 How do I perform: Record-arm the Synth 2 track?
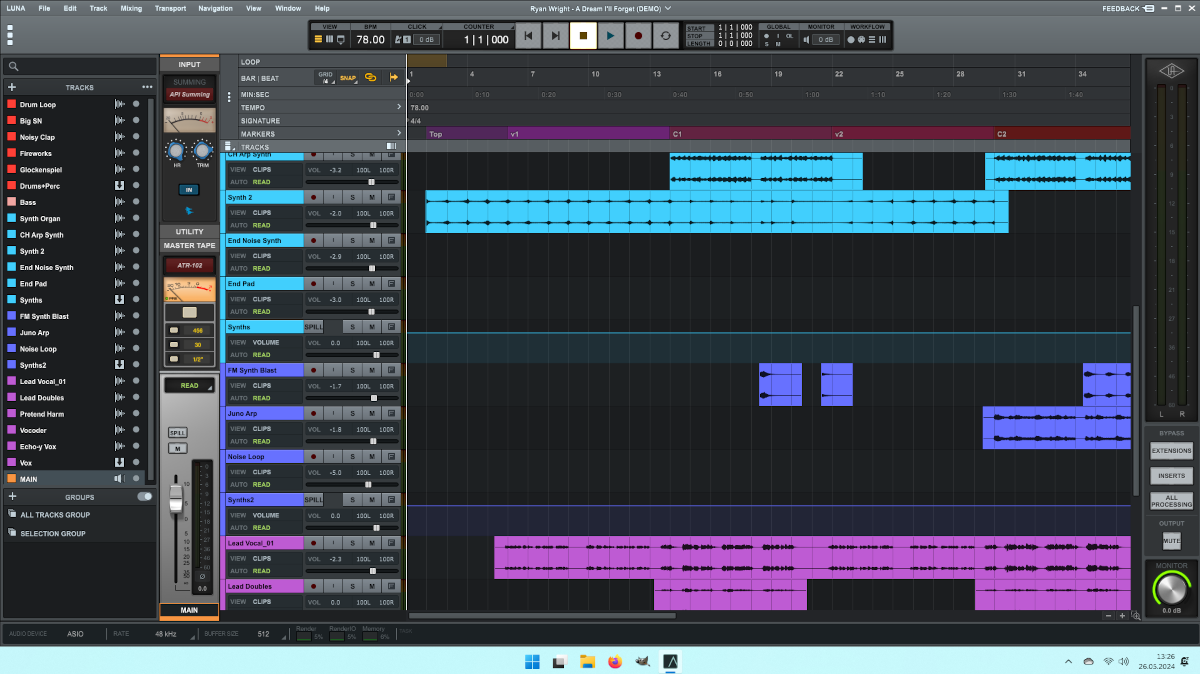(x=313, y=198)
